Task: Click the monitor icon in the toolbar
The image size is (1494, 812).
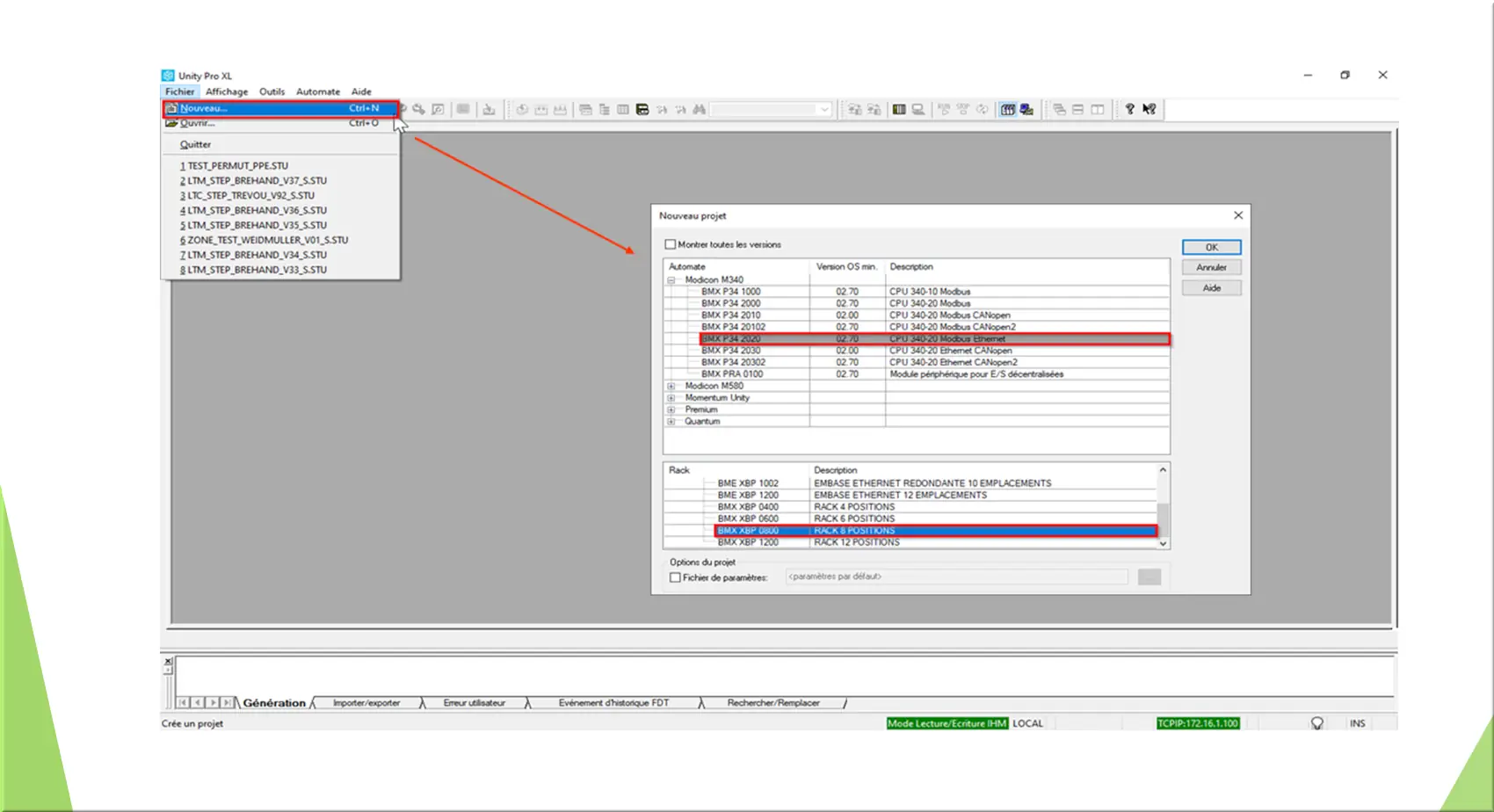Action: coord(917,109)
